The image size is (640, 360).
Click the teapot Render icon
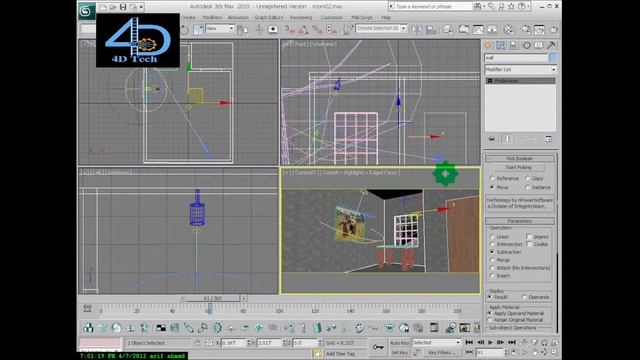click(x=554, y=29)
